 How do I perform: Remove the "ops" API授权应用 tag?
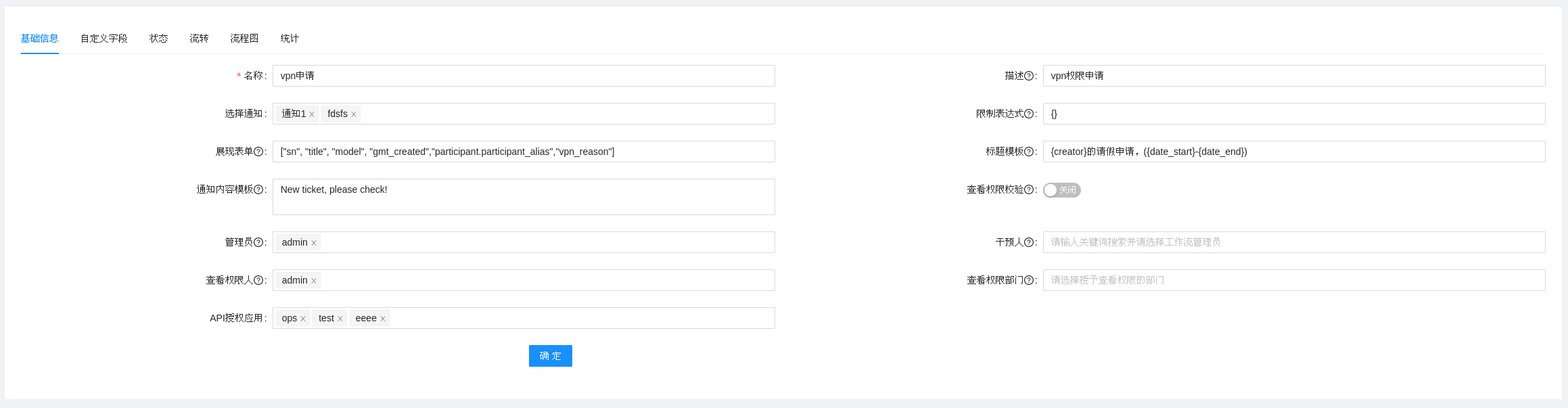302,318
